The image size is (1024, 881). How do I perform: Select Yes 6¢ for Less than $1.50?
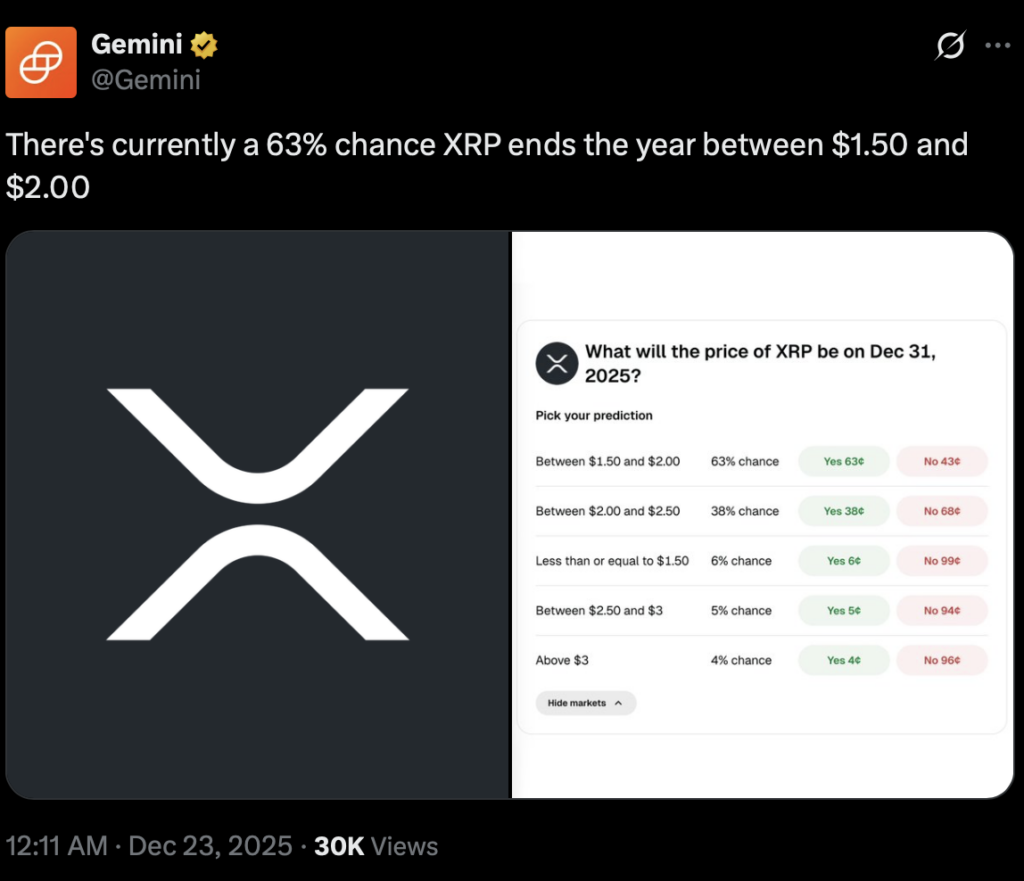pyautogui.click(x=843, y=561)
